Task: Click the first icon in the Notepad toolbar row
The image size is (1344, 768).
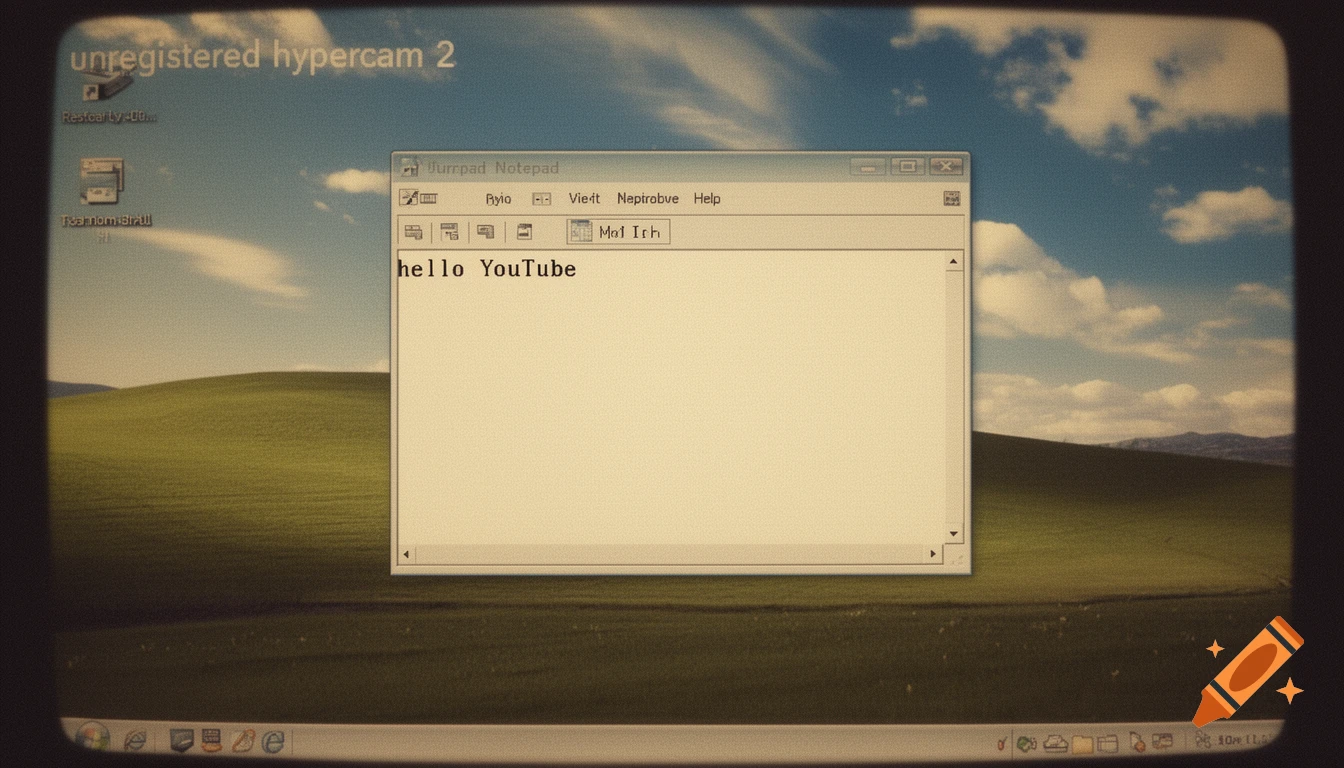Action: click(413, 232)
